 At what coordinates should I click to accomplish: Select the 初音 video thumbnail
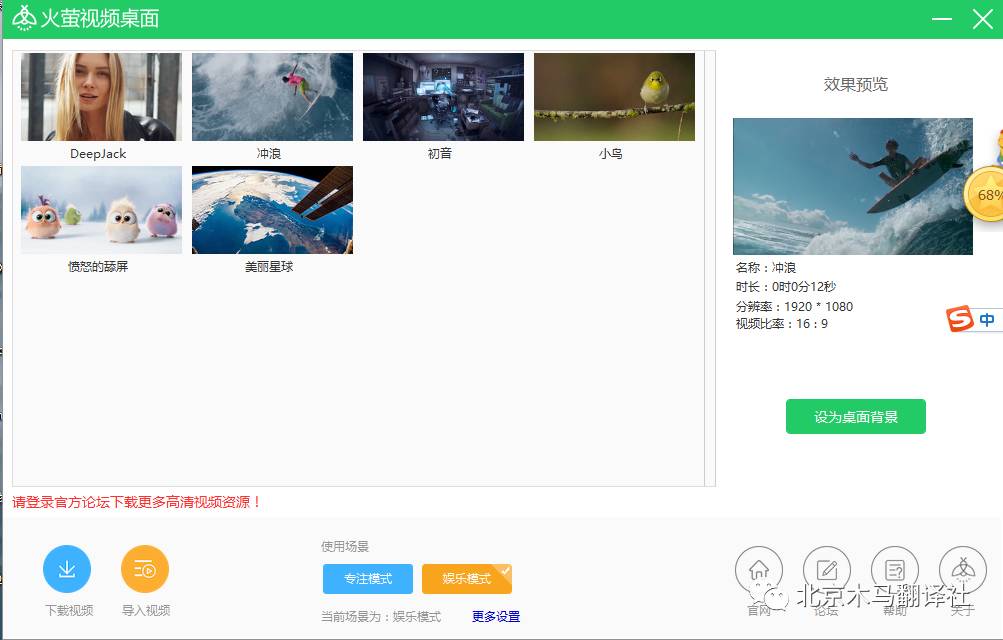443,97
